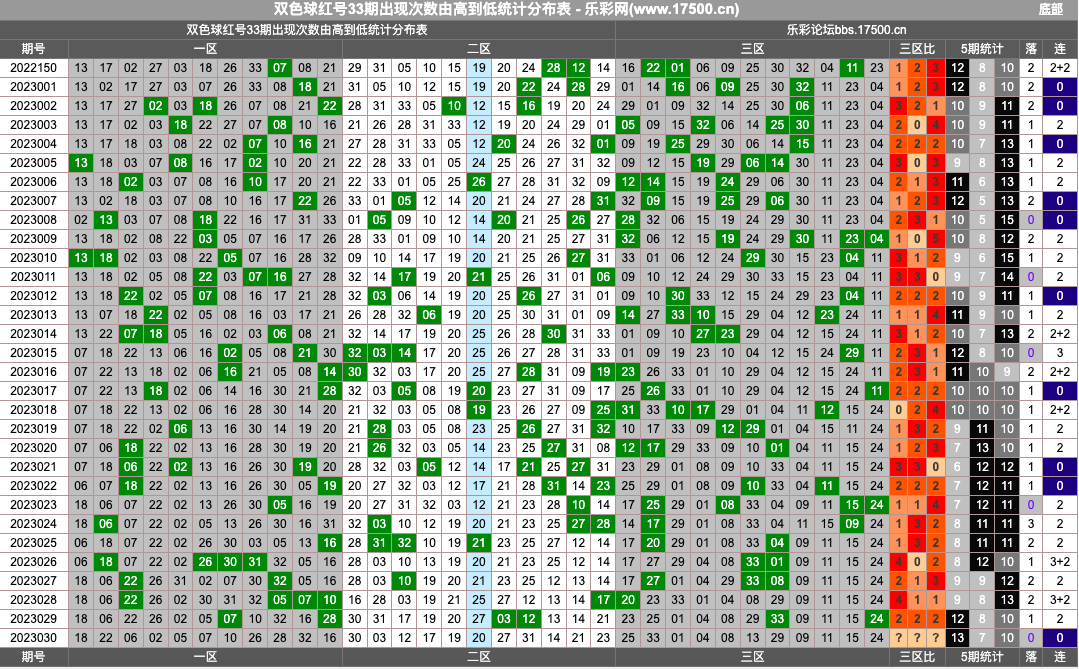Viewport: 1079px width, 669px height.
Task: Select issue number 2023012
Action: coord(34,295)
